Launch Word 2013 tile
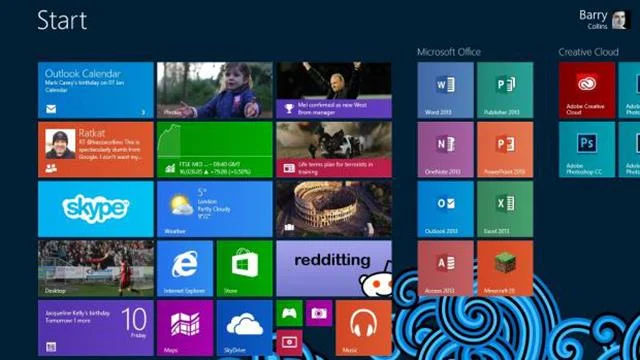Image resolution: width=640 pixels, height=360 pixels. click(x=445, y=90)
